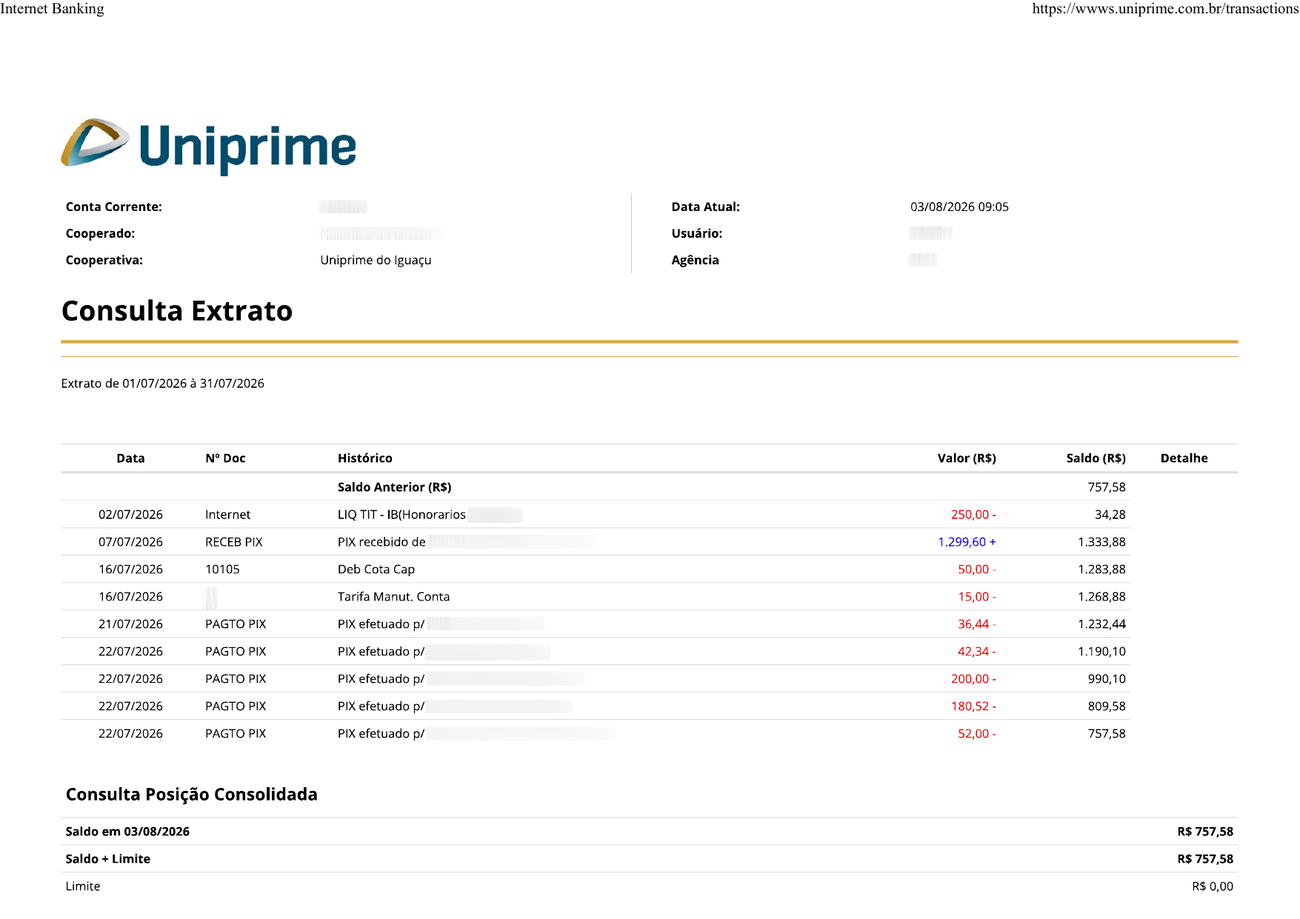This screenshot has width=1300, height=919.
Task: Click the Agência label
Action: coord(695,260)
